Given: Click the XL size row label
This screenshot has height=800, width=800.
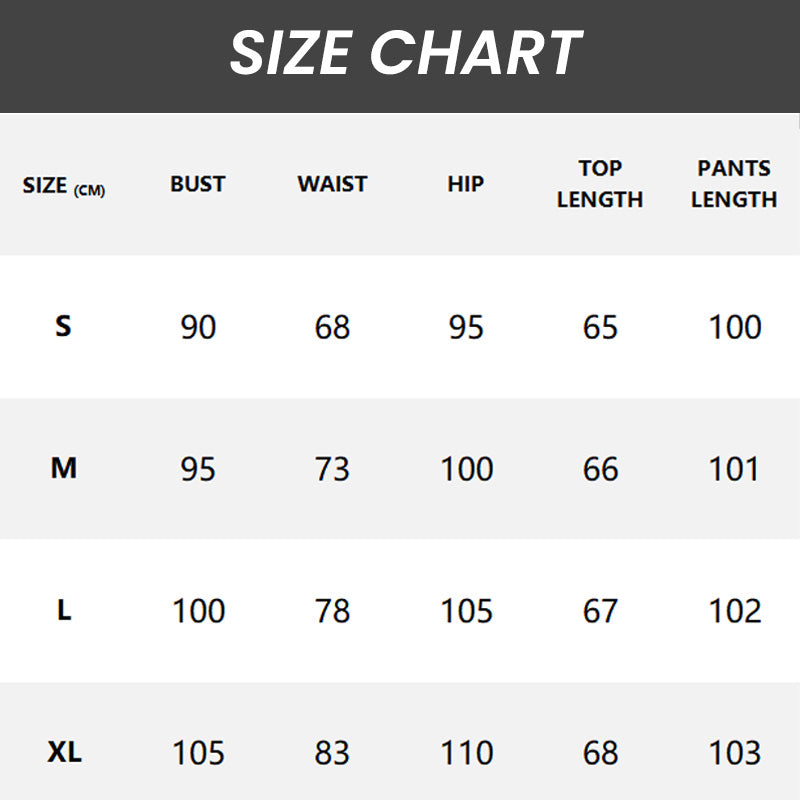Looking at the screenshot, I should point(63,752).
